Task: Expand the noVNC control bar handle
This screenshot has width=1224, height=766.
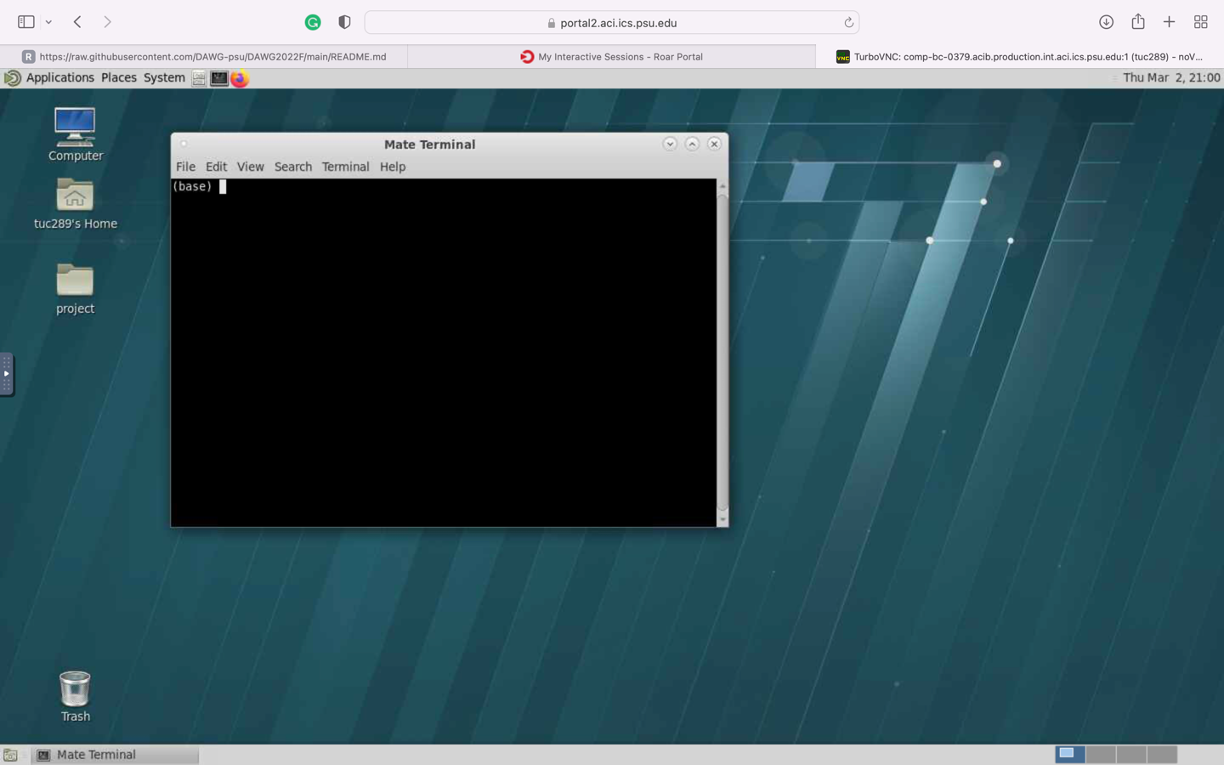Action: 6,374
